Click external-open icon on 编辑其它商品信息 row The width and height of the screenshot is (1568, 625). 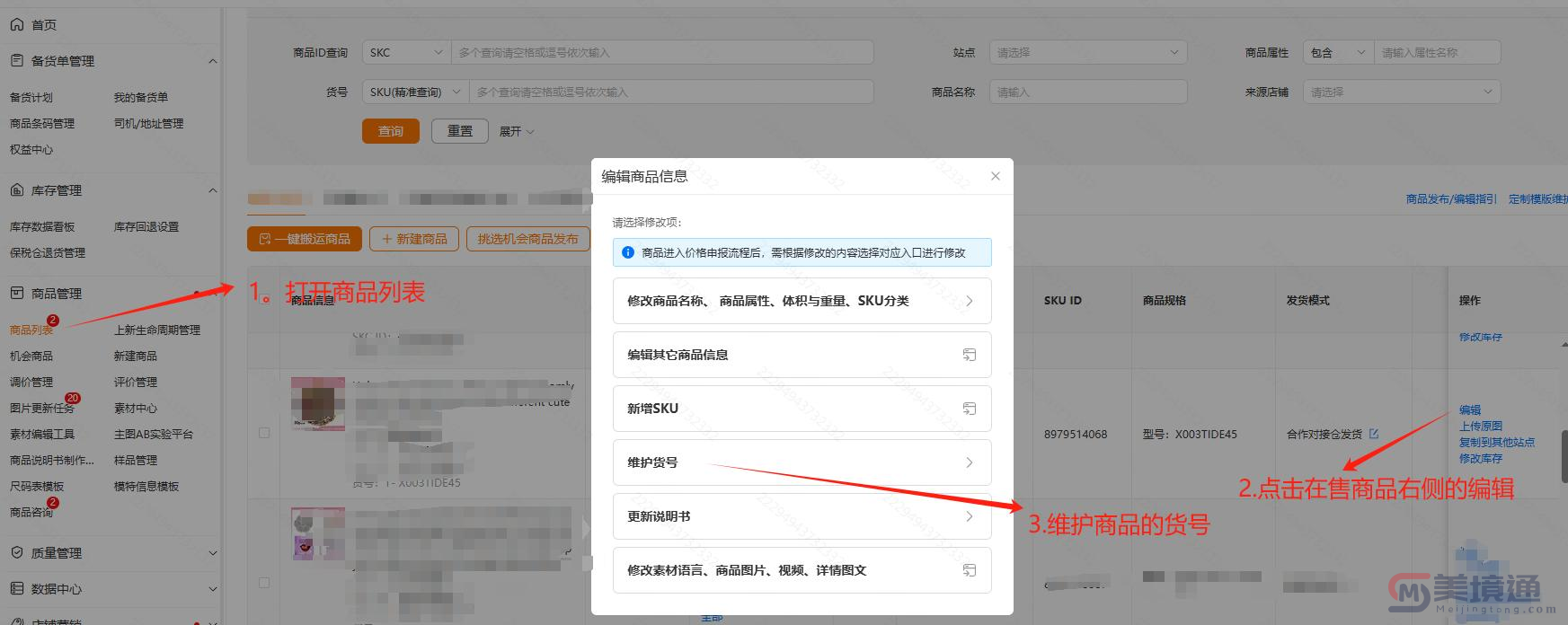pyautogui.click(x=969, y=355)
